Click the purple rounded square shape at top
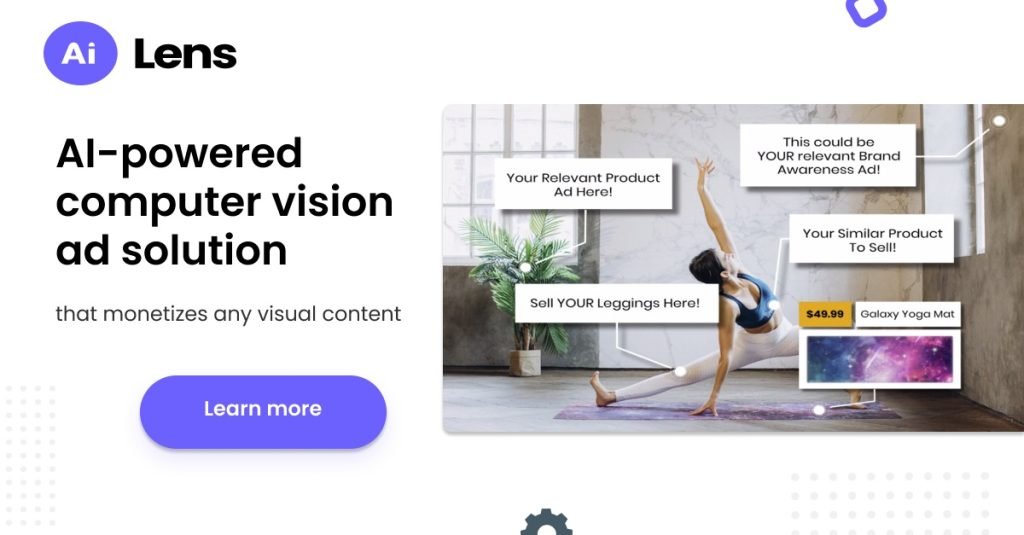 [866, 10]
